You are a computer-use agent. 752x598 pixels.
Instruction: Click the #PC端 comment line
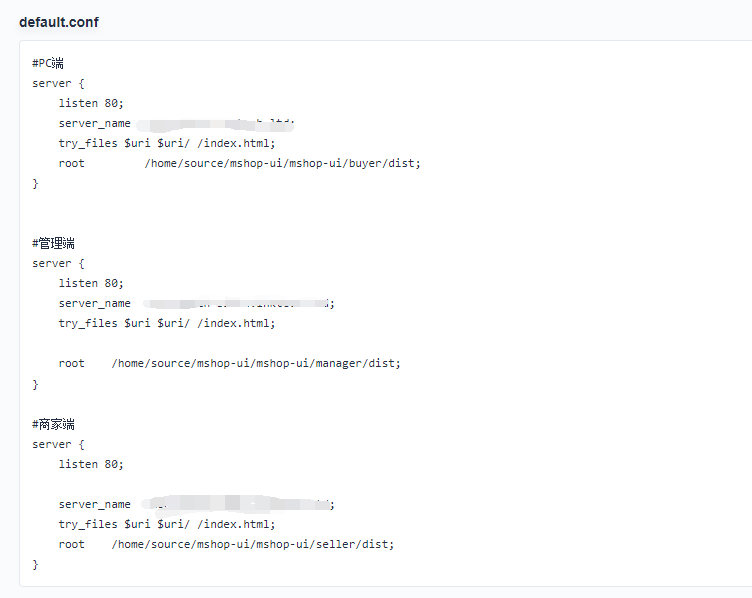pyautogui.click(x=48, y=63)
